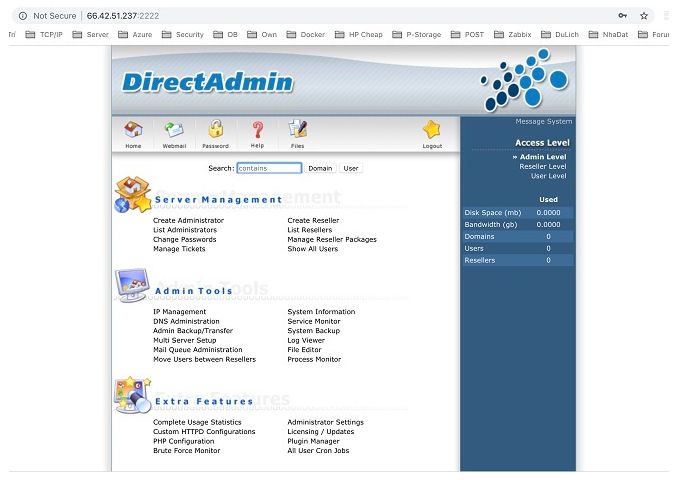Open the NhaDat bookmarks folder
697x480 pixels.
pos(609,35)
